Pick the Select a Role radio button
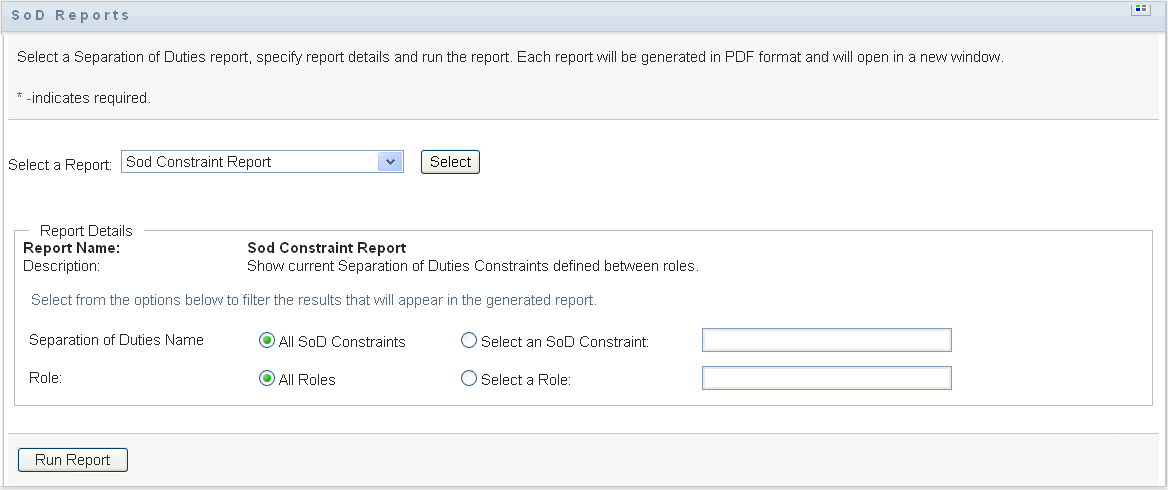 tap(469, 379)
